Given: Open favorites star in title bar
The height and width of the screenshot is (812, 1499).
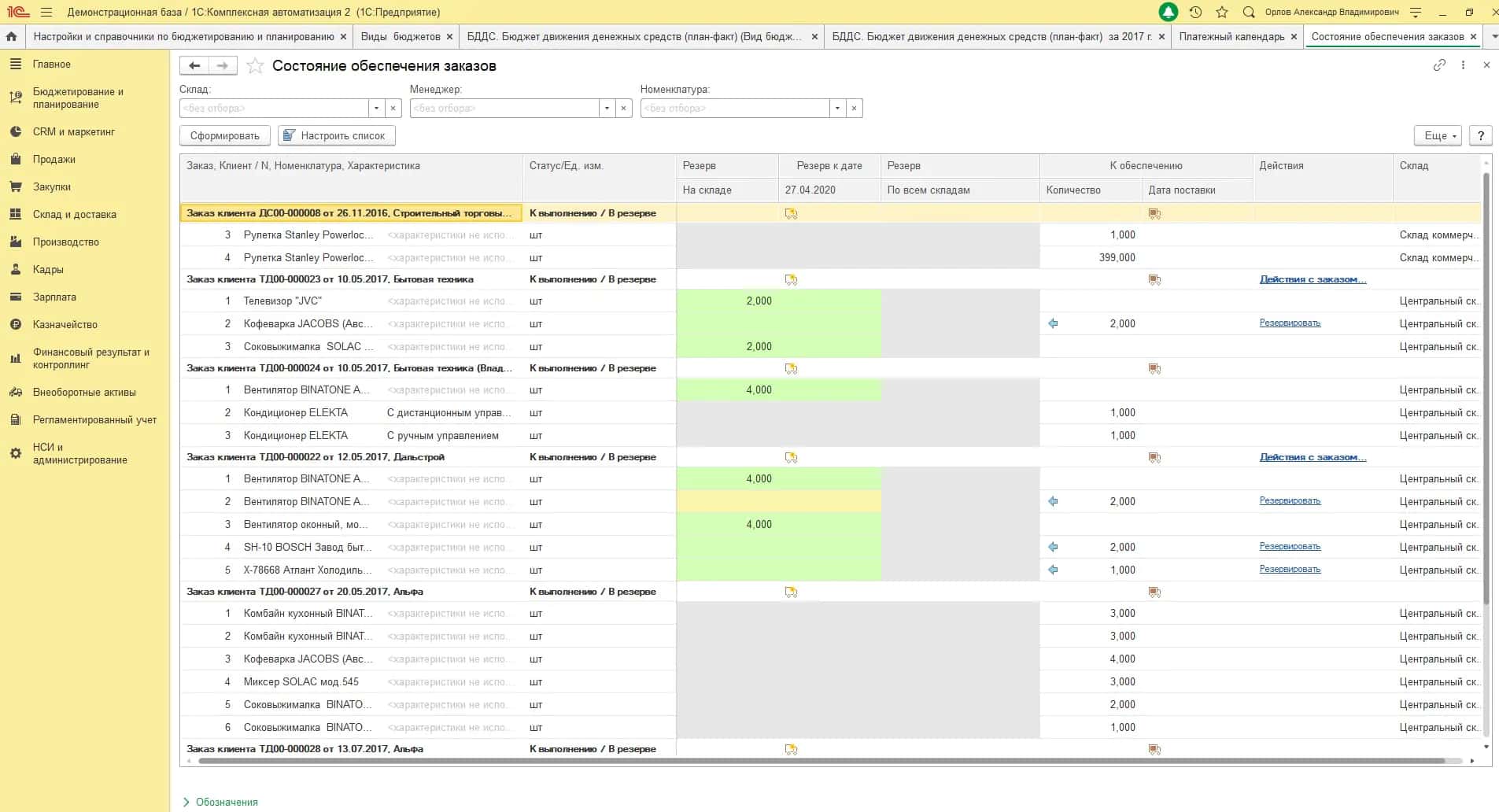Looking at the screenshot, I should click(x=1222, y=12).
